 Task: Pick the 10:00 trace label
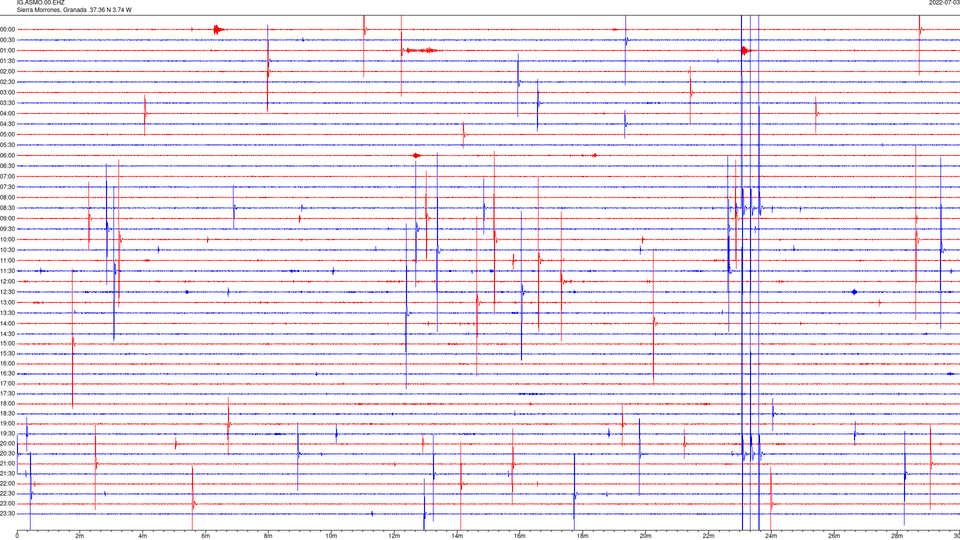8,239
